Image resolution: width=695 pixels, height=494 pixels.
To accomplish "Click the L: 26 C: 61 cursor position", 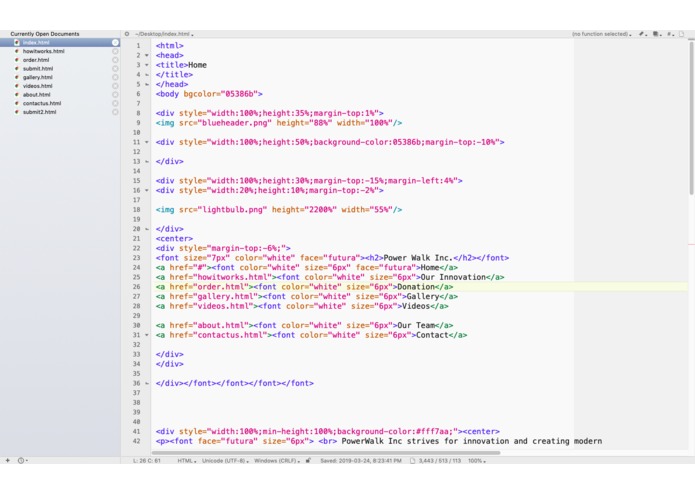I will coord(147,461).
